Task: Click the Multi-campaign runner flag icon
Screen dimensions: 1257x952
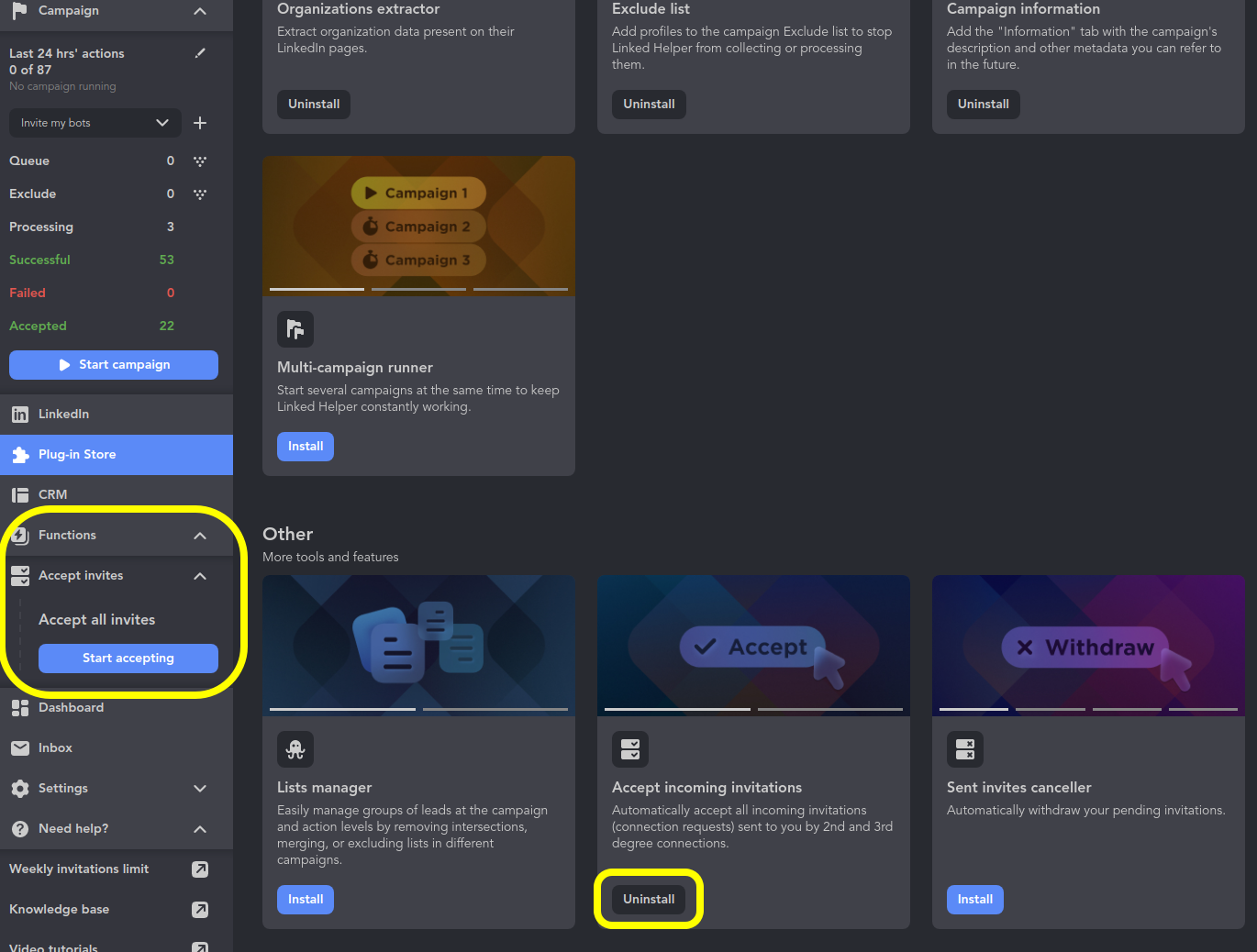Action: (x=295, y=329)
